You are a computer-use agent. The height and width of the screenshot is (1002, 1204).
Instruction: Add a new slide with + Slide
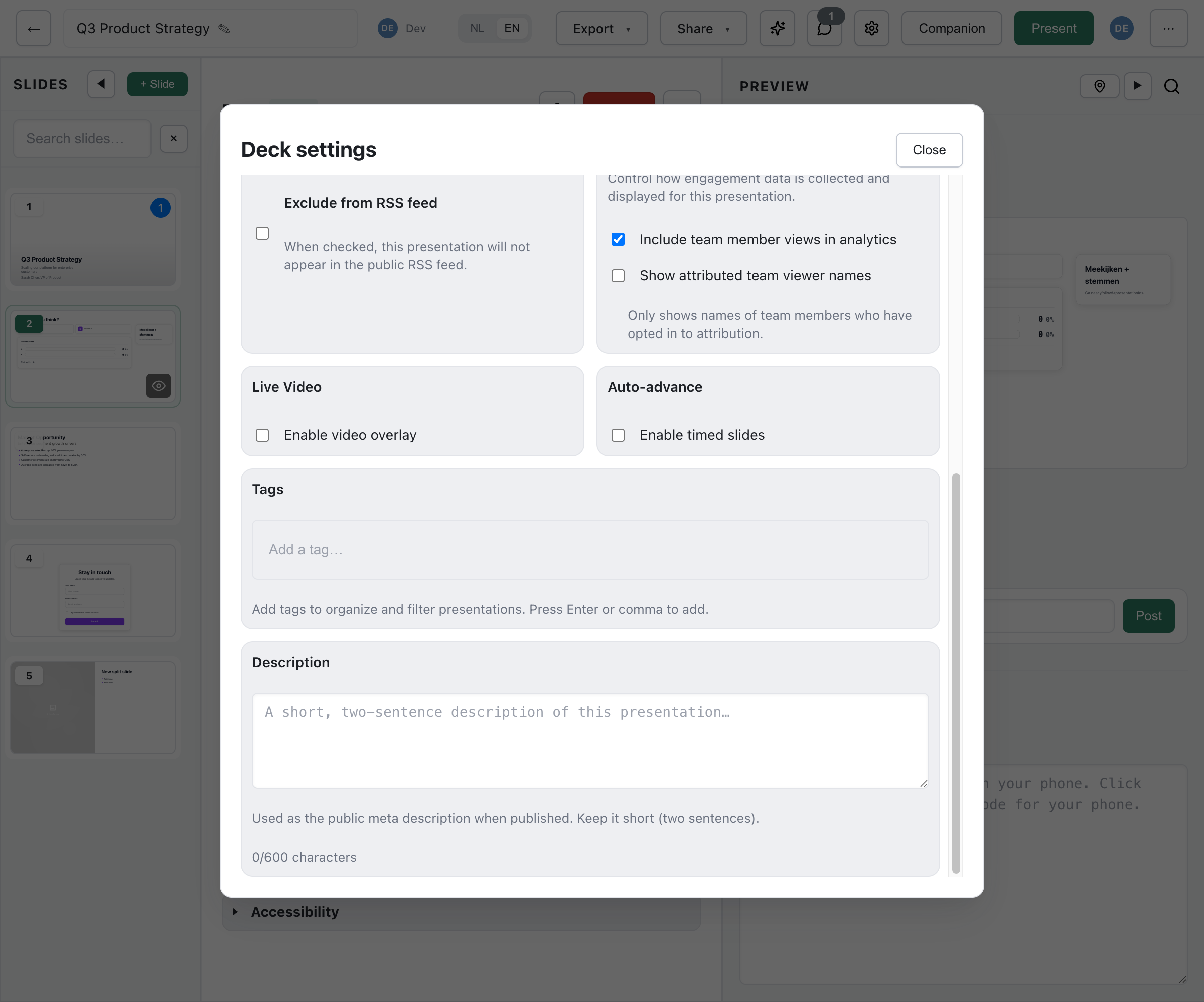[157, 84]
